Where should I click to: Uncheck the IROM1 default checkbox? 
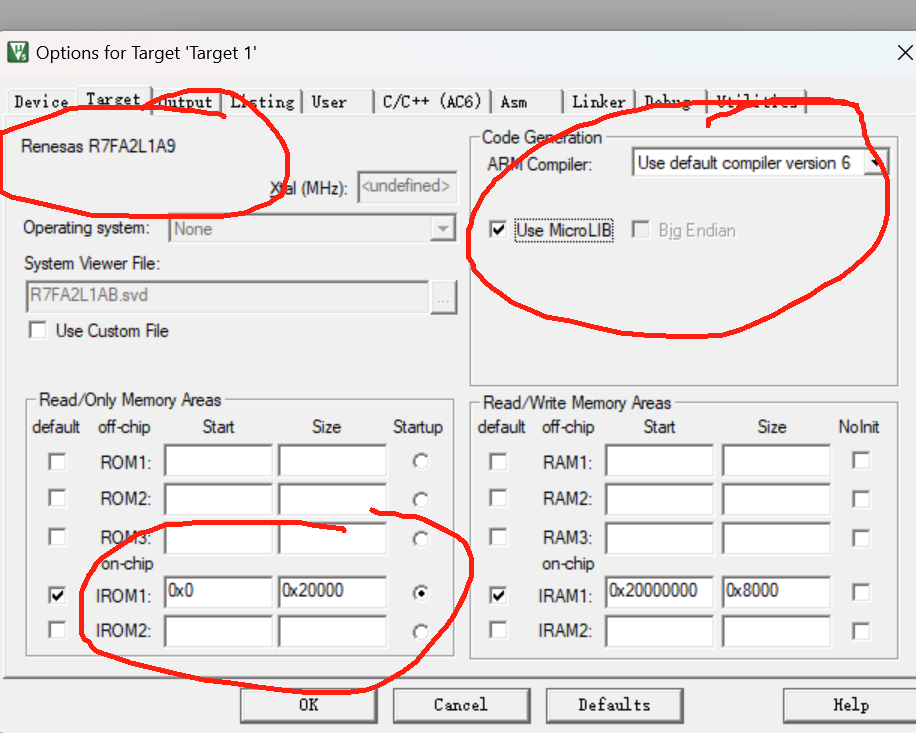coord(57,595)
